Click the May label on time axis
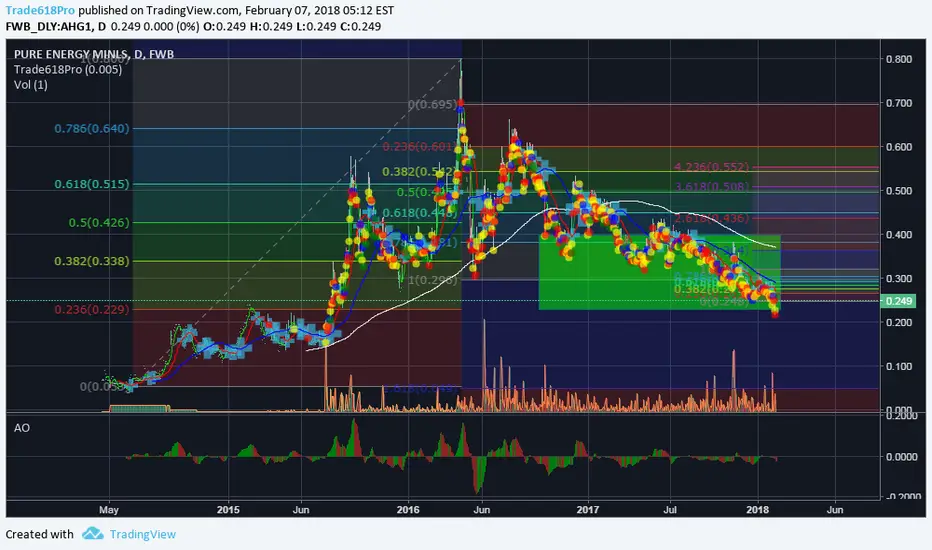 pyautogui.click(x=109, y=510)
